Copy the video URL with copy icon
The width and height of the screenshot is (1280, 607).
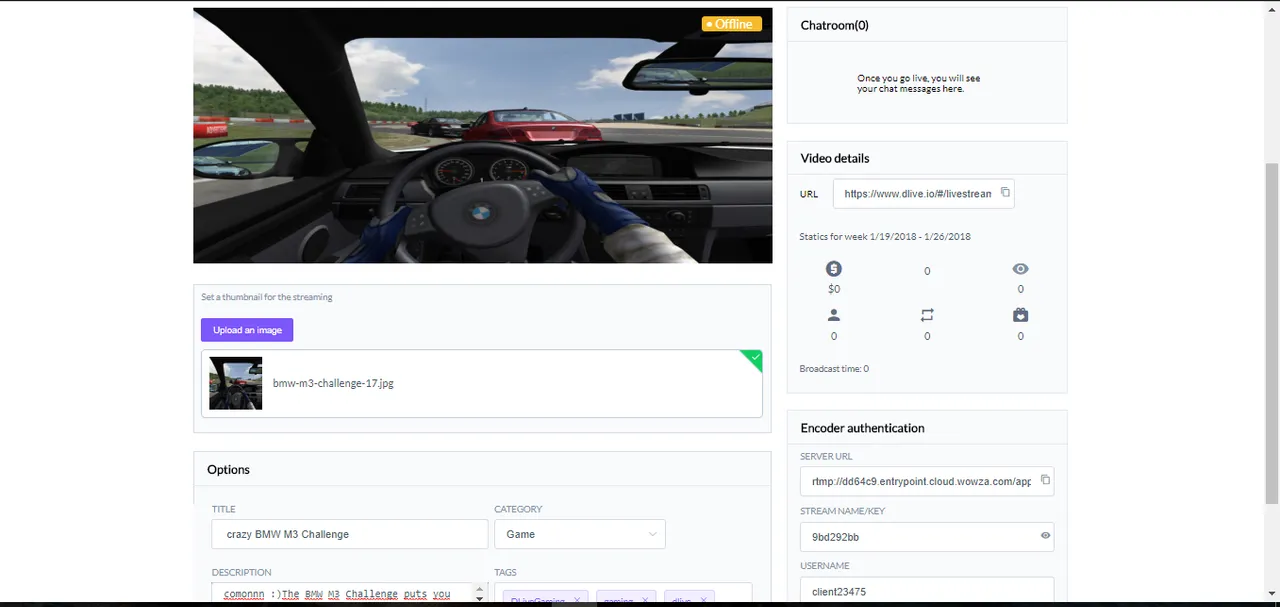tap(1005, 193)
